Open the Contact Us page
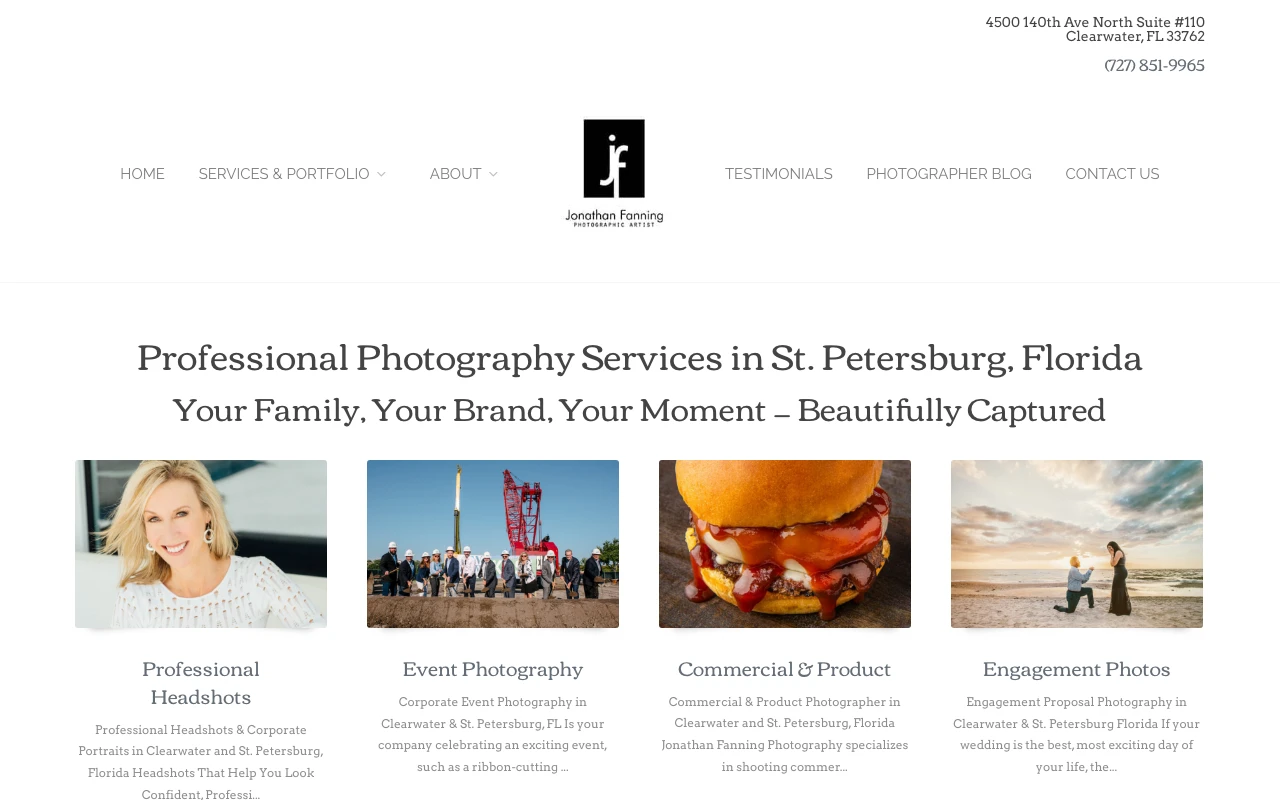1280x800 pixels. click(x=1112, y=174)
